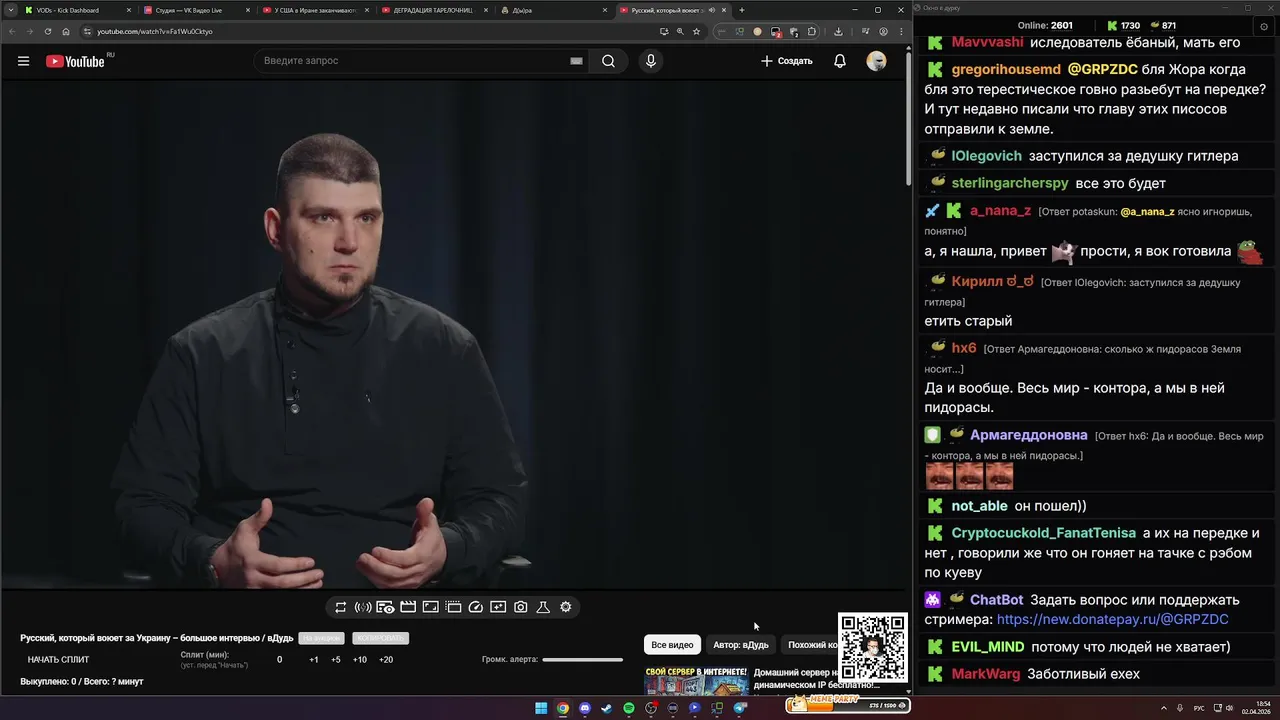This screenshot has width=1280, height=720.
Task: Click the video player frame to pause
Action: (x=455, y=335)
